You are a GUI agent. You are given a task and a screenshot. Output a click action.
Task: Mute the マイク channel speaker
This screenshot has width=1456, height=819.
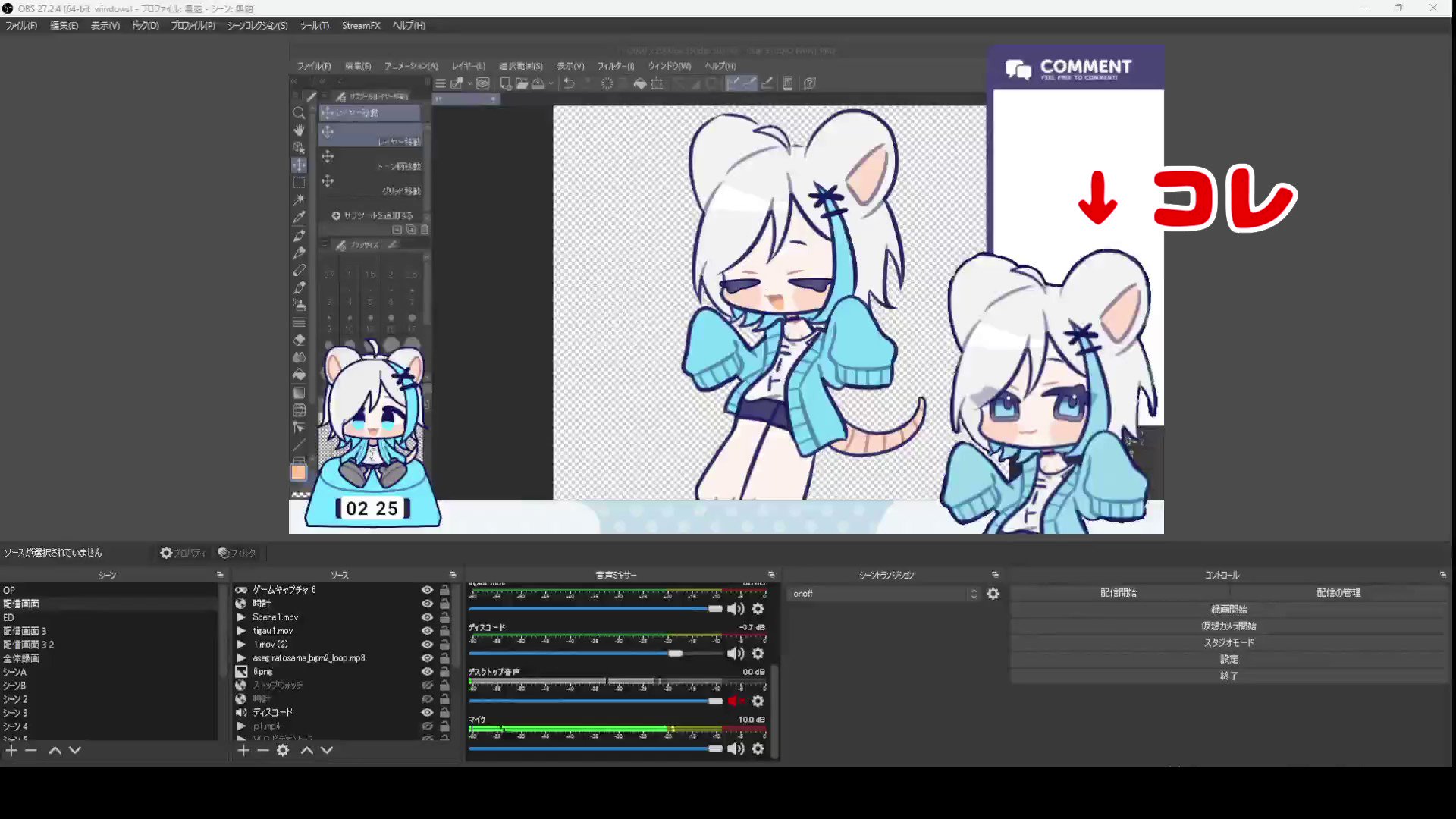(x=736, y=749)
